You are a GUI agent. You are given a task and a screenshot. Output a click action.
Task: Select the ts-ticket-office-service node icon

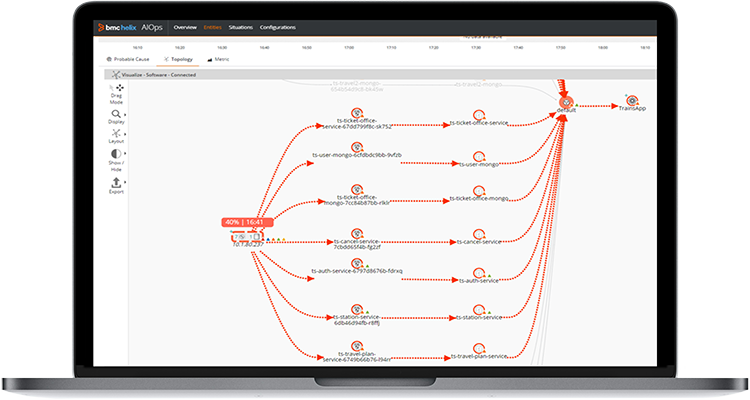pyautogui.click(x=479, y=115)
